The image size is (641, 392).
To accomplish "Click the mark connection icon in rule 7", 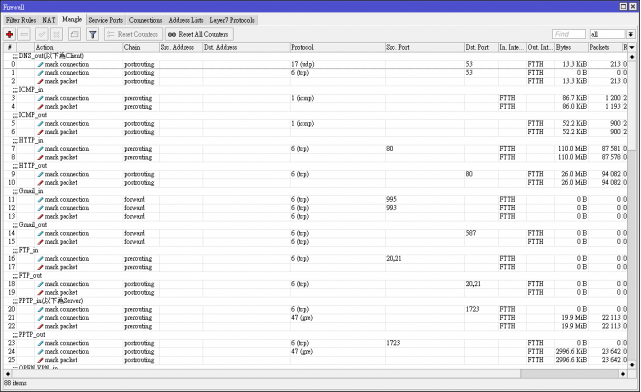I will [40, 149].
